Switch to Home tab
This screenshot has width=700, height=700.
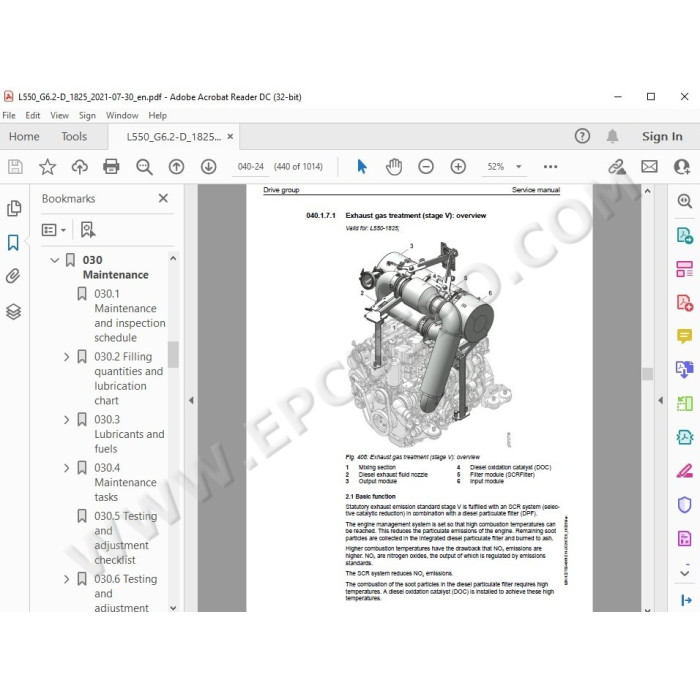24,137
